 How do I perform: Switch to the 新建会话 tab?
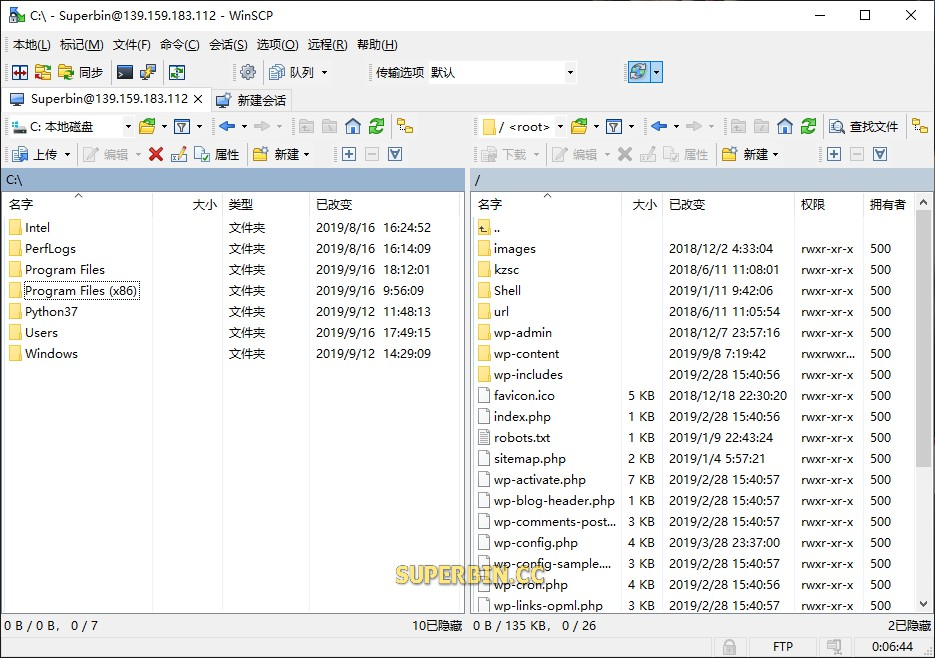tap(250, 100)
